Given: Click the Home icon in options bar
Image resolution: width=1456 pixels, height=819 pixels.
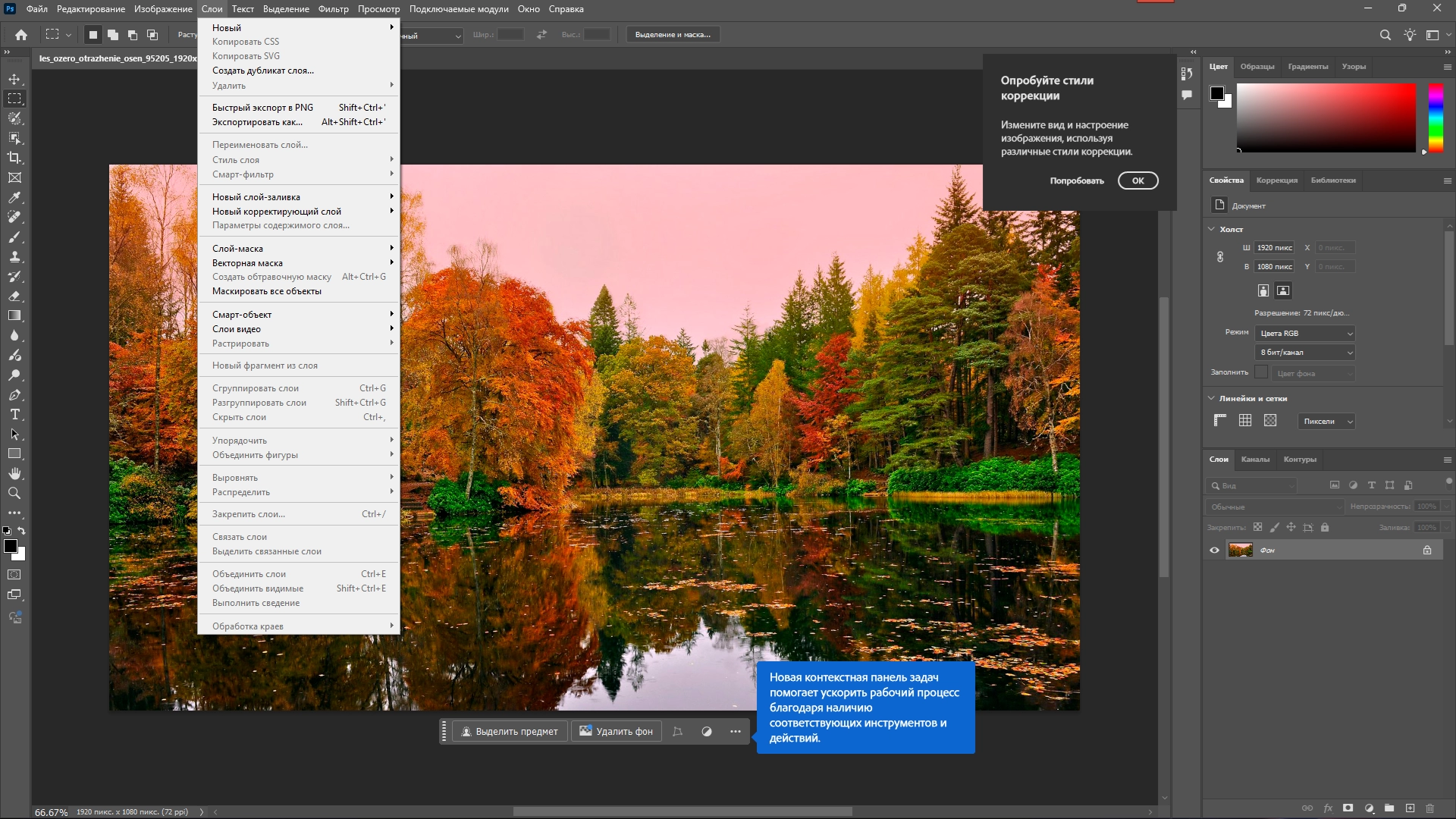Looking at the screenshot, I should (x=21, y=35).
